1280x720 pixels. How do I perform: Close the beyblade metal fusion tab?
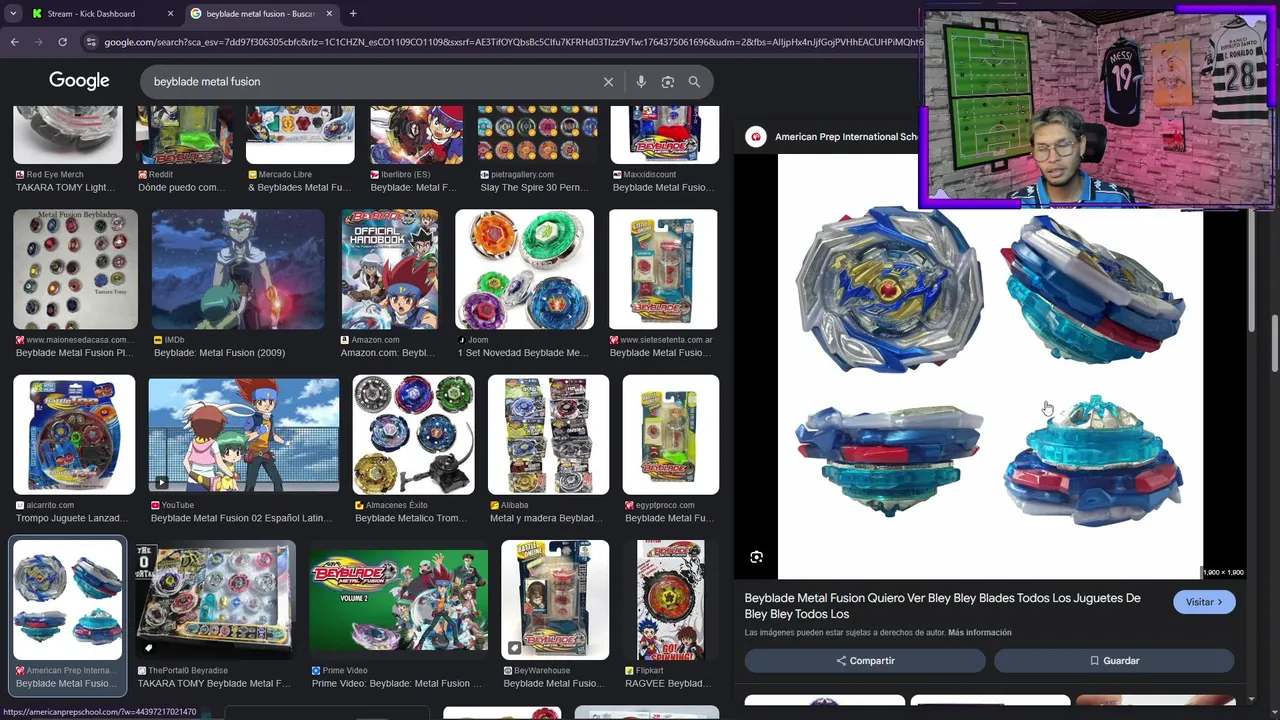pos(329,14)
